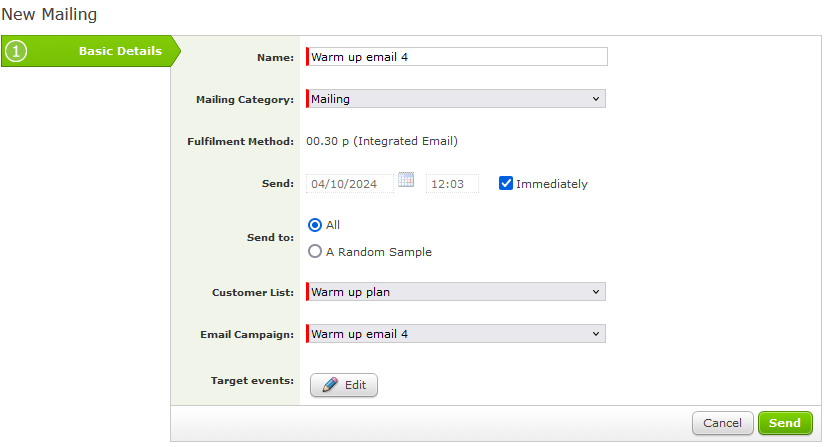Cancel the new mailing

722,423
